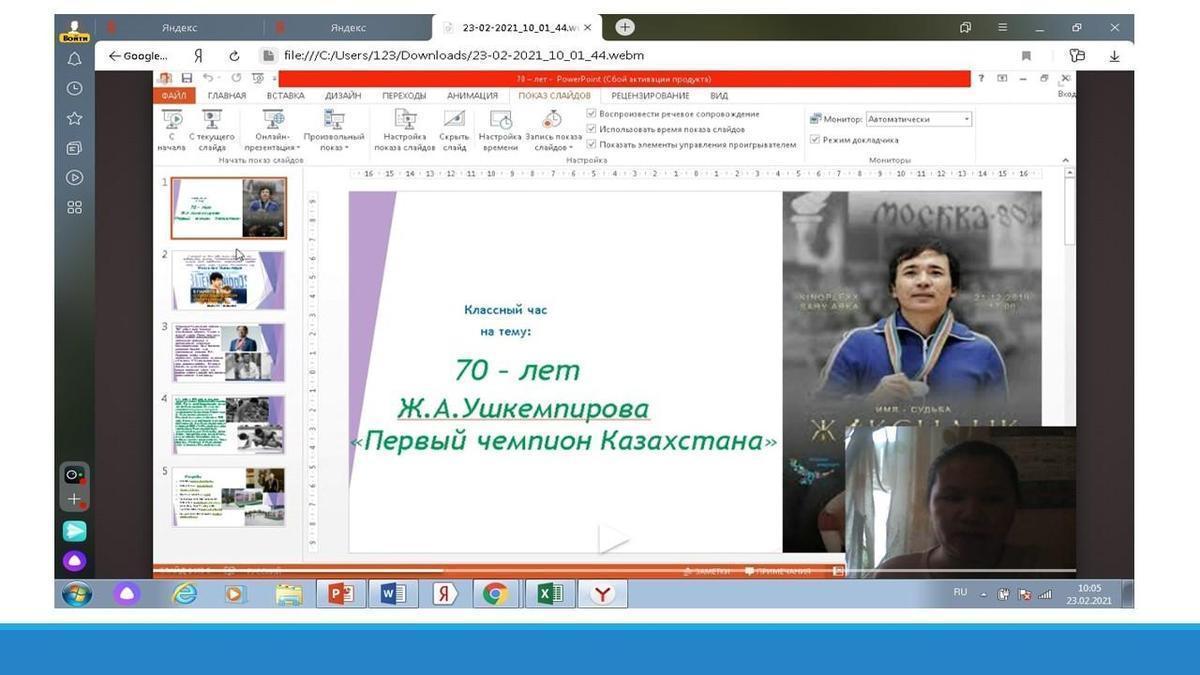Viewport: 1200px width, 675px height.
Task: Open PowerPoint from the Windows taskbar
Action: 340,594
